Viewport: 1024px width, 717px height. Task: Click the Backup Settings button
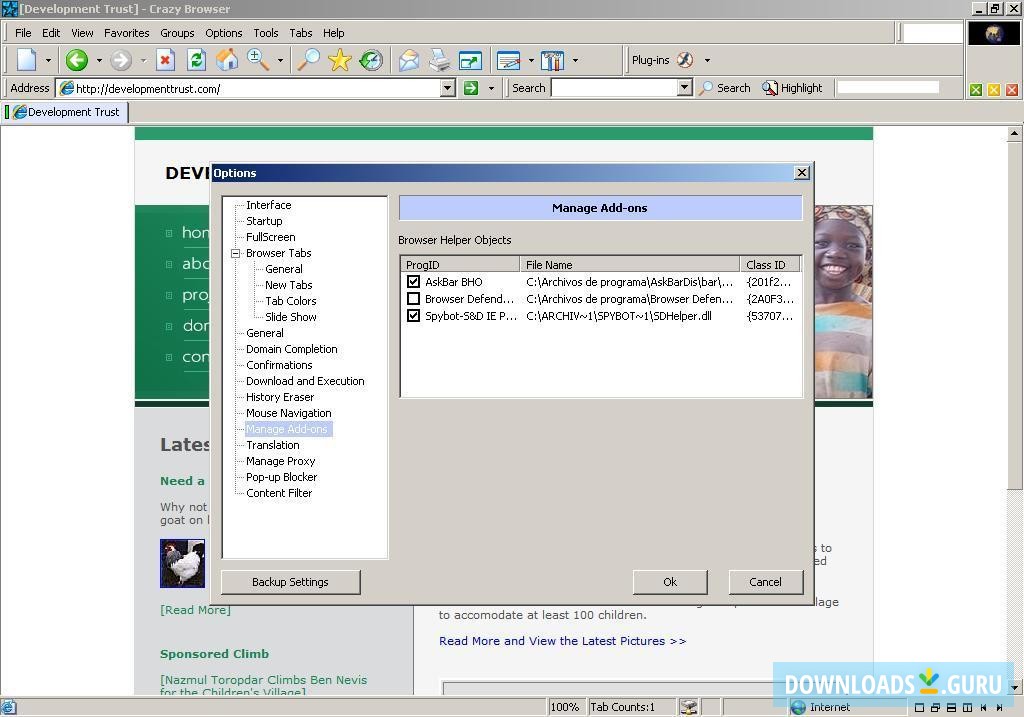pyautogui.click(x=291, y=582)
